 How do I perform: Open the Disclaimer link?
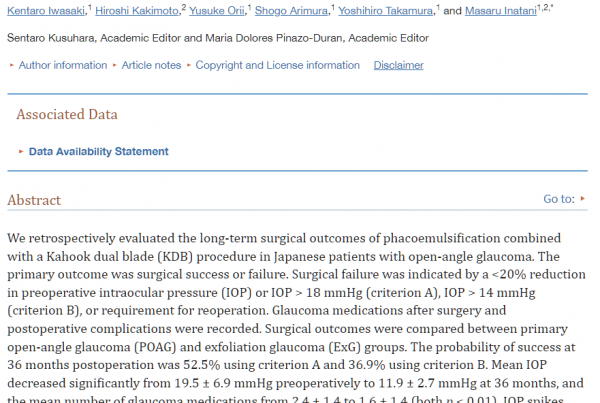[398, 65]
